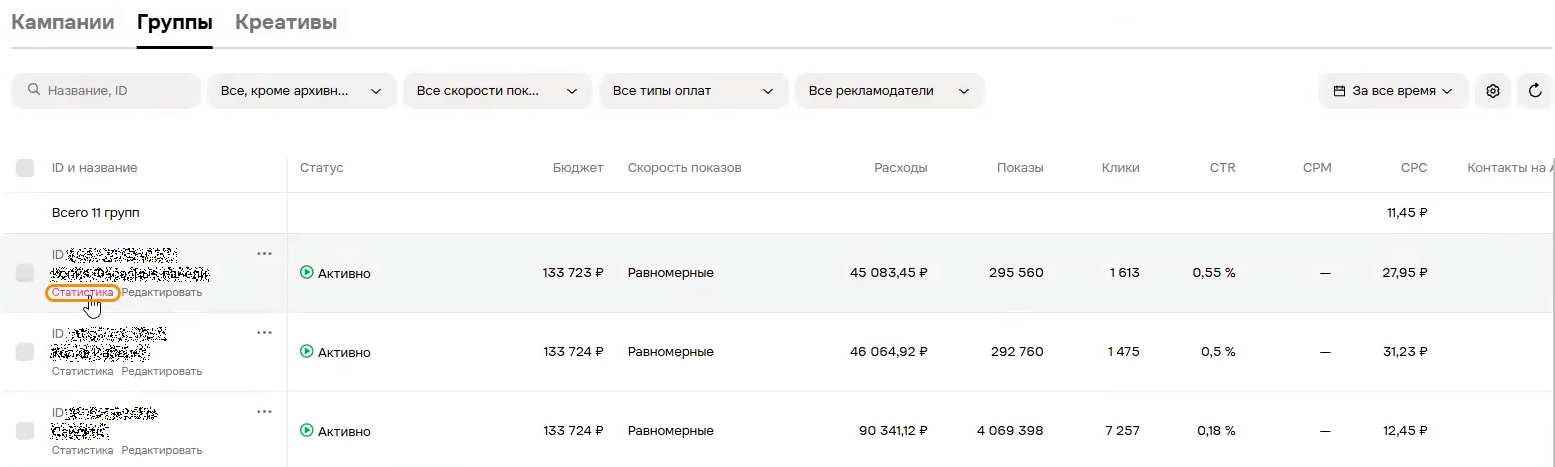Image resolution: width=1555 pixels, height=467 pixels.
Task: Click Редактировать link of the second group
Action: (162, 371)
